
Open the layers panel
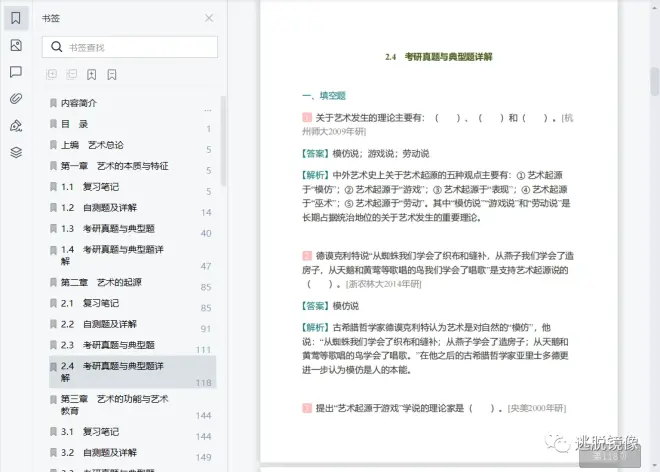point(15,152)
